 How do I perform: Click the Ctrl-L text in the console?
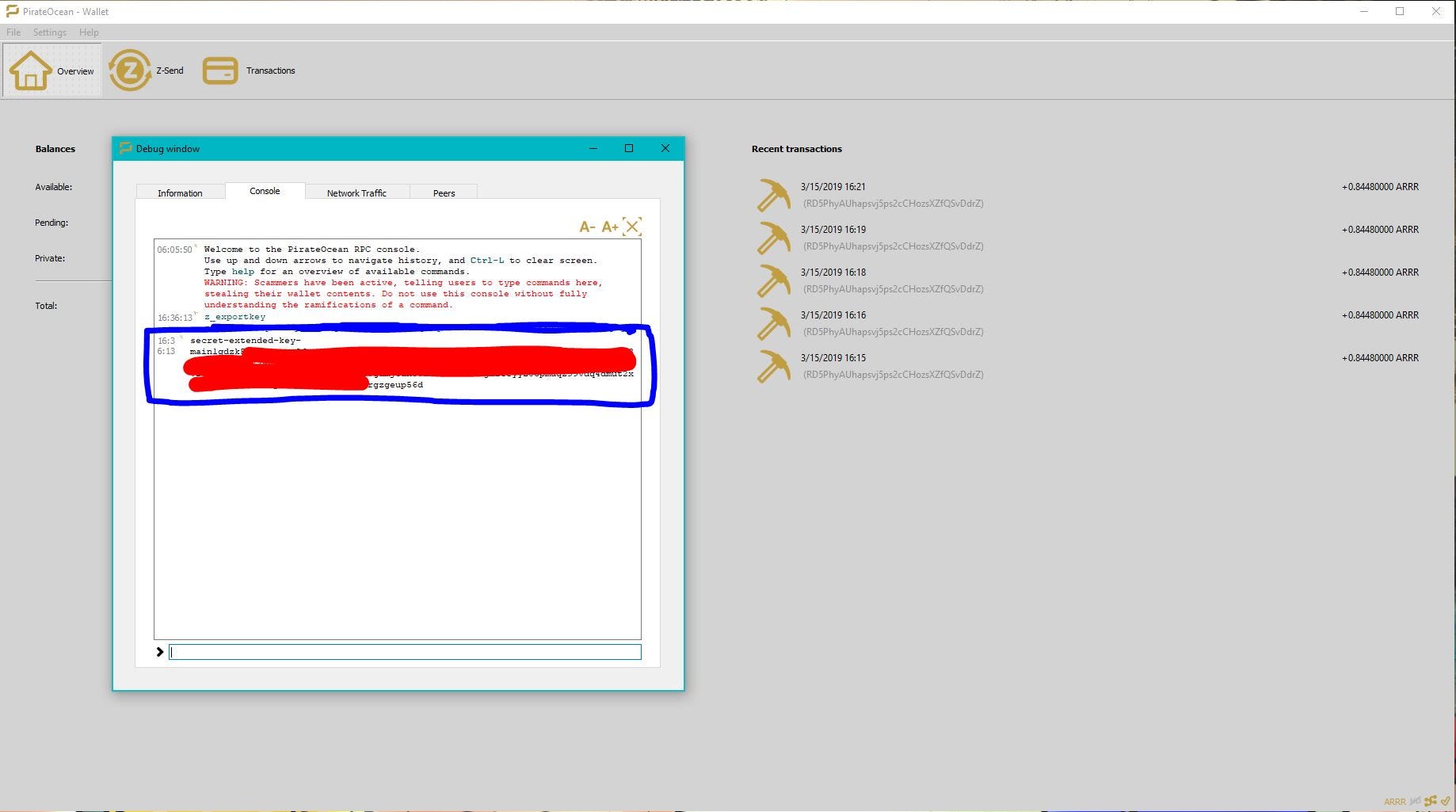click(487, 261)
